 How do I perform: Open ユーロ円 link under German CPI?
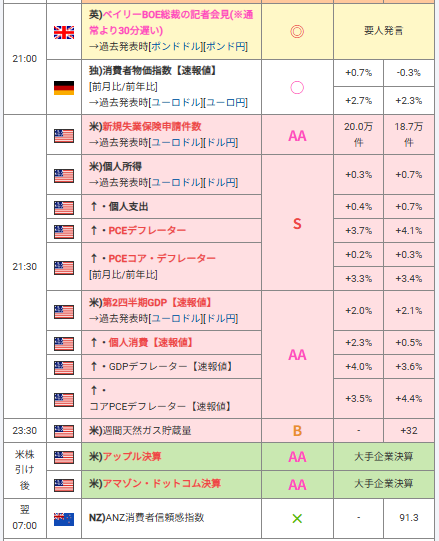[225, 102]
